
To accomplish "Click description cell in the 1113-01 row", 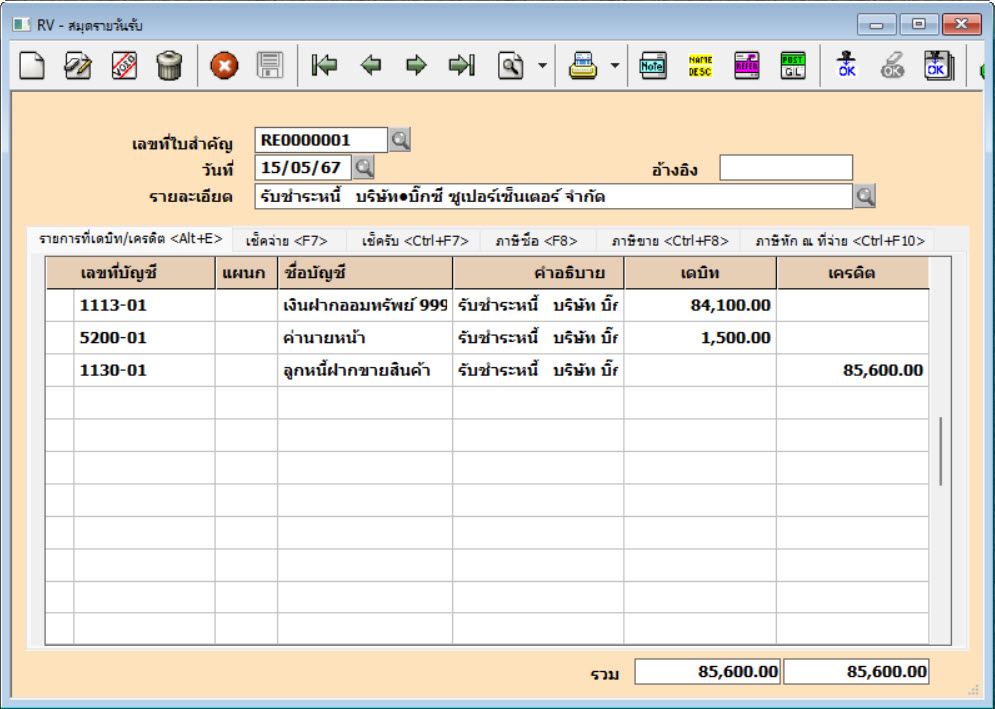I will pyautogui.click(x=538, y=305).
